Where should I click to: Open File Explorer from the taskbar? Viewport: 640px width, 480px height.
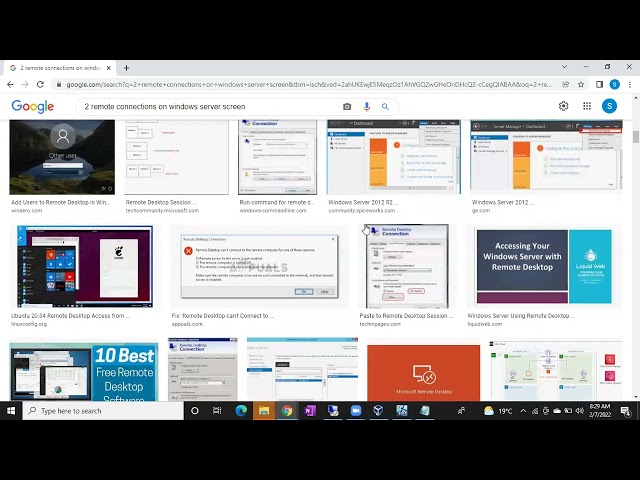point(264,411)
